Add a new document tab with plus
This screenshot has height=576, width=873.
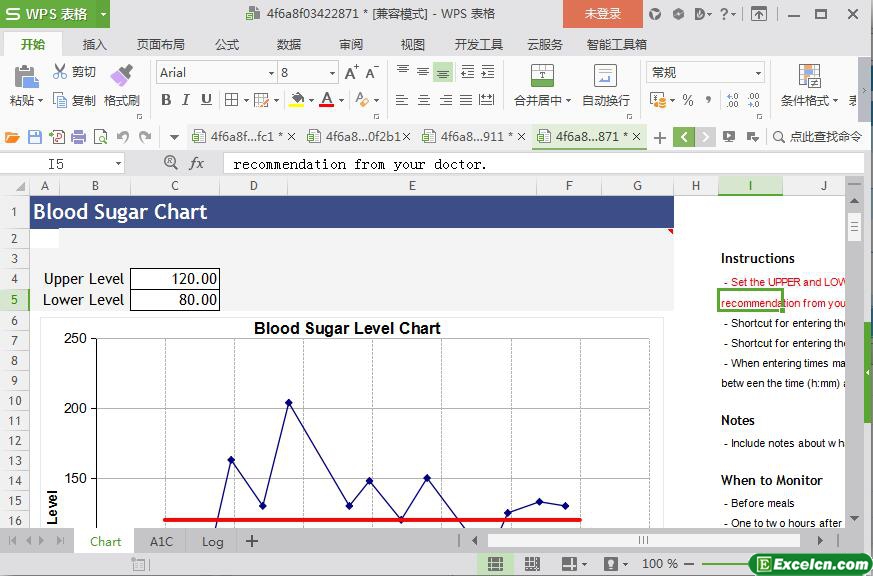[x=660, y=137]
